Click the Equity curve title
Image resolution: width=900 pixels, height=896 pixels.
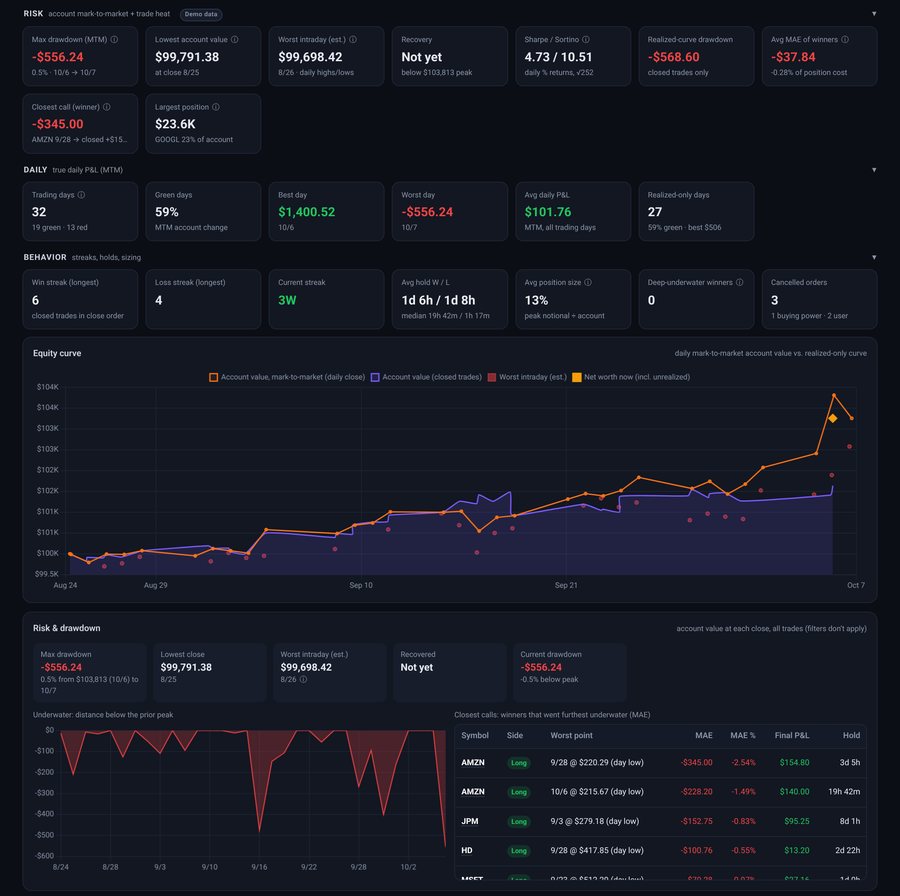point(57,353)
